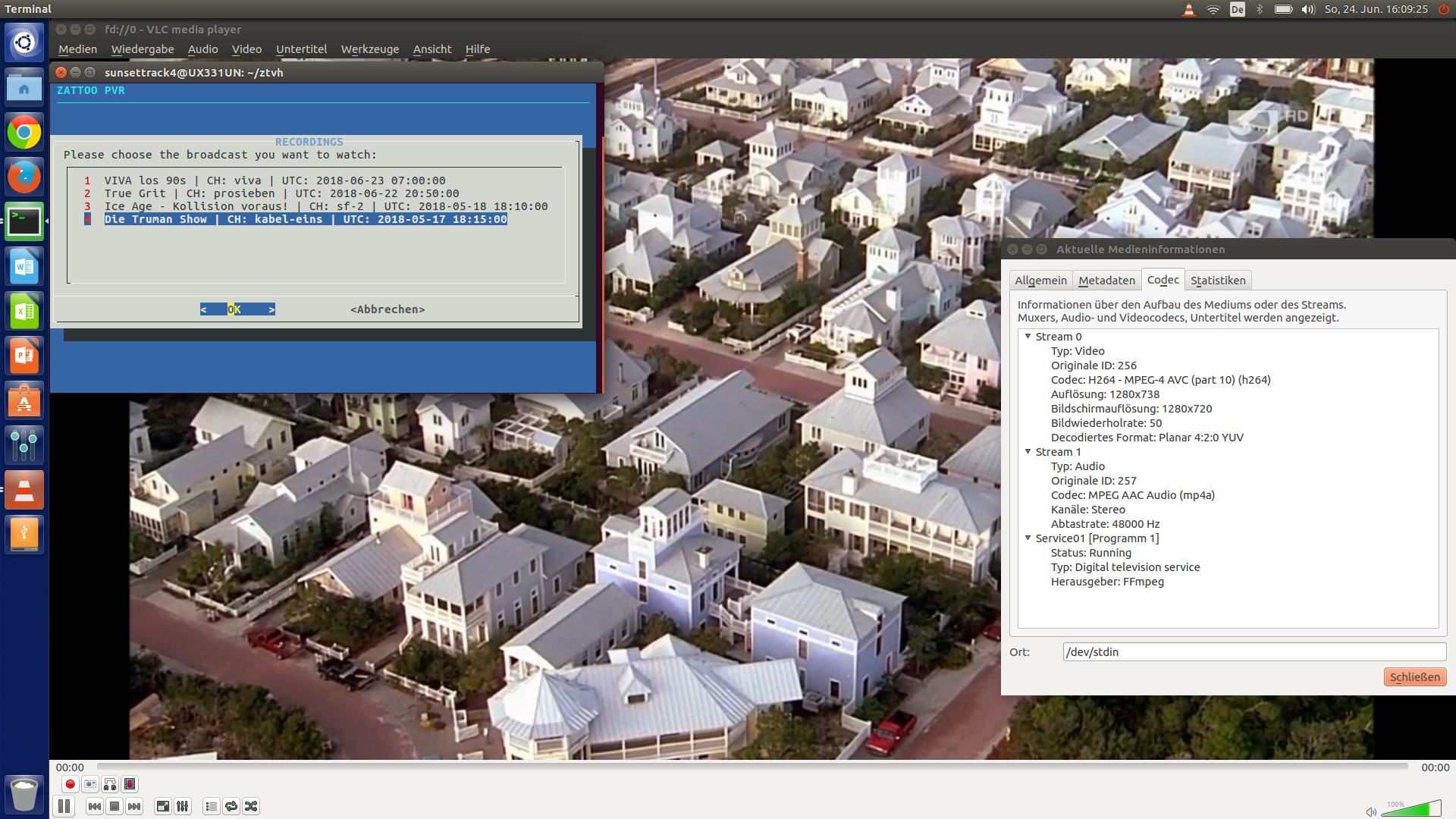Open the Trash in the launcher

[x=24, y=794]
